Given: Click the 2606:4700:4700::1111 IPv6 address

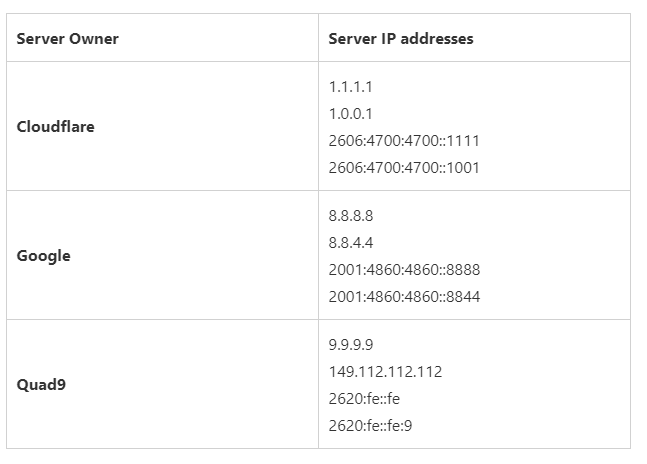Looking at the screenshot, I should tap(404, 141).
